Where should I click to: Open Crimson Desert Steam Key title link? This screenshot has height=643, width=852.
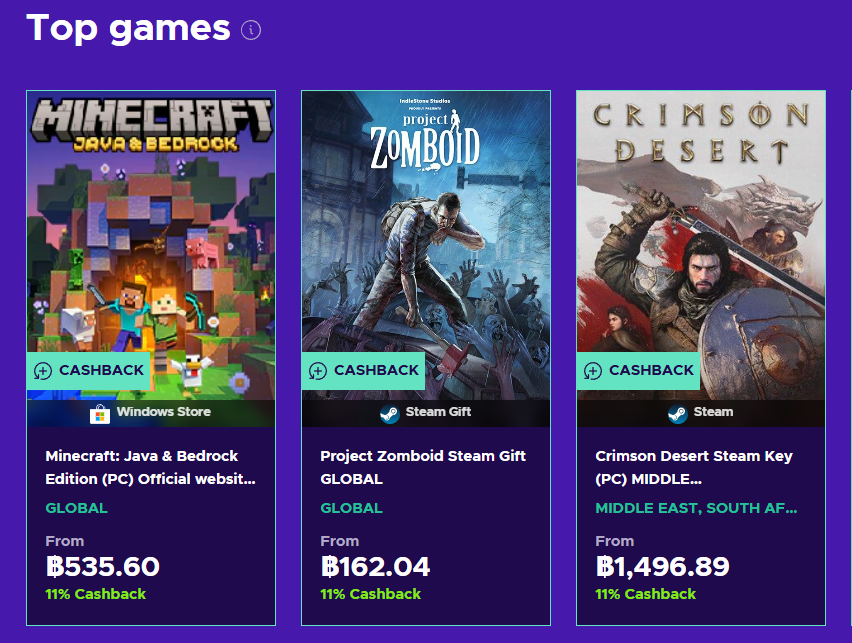point(694,467)
